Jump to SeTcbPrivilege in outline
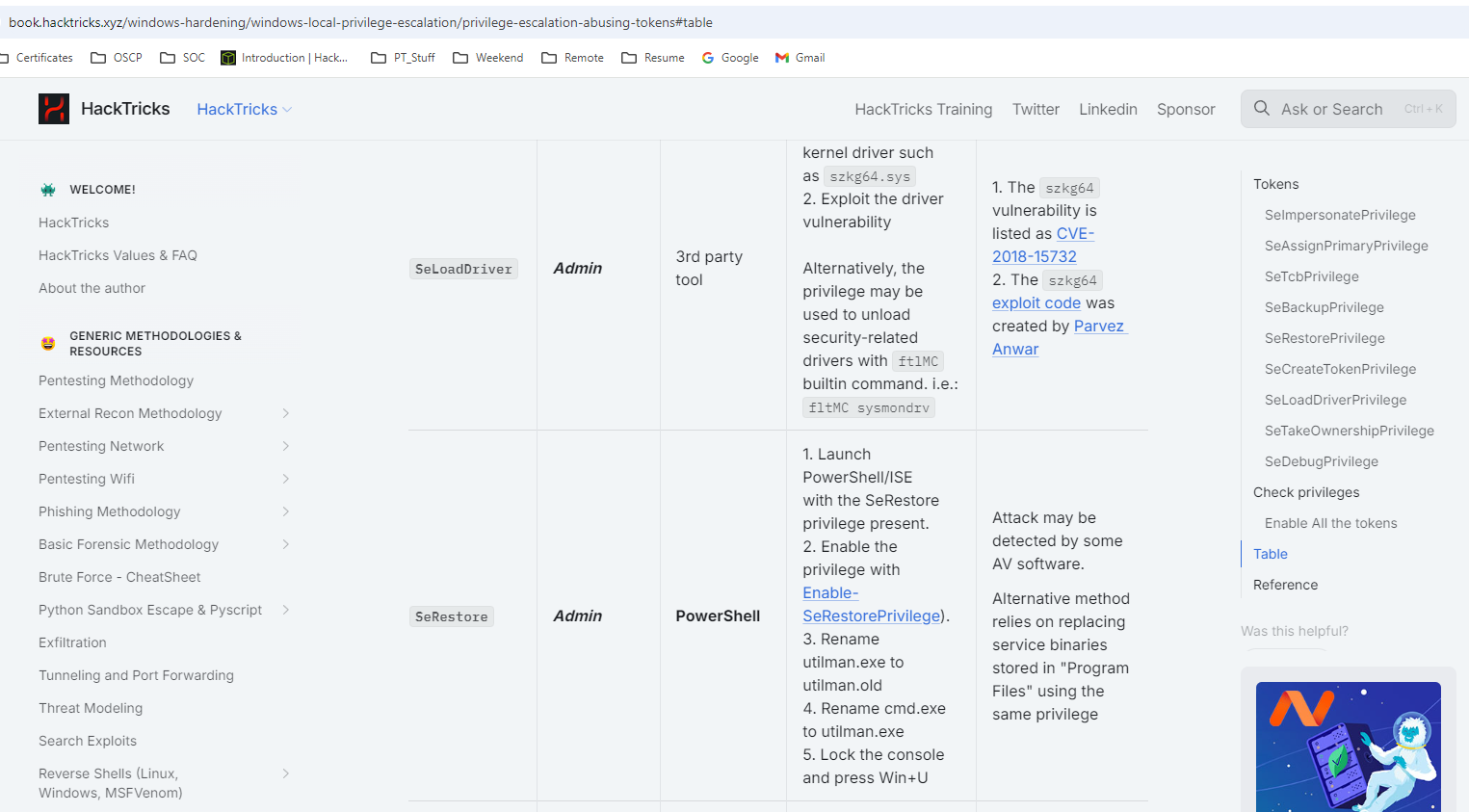1469x812 pixels. [x=1311, y=276]
